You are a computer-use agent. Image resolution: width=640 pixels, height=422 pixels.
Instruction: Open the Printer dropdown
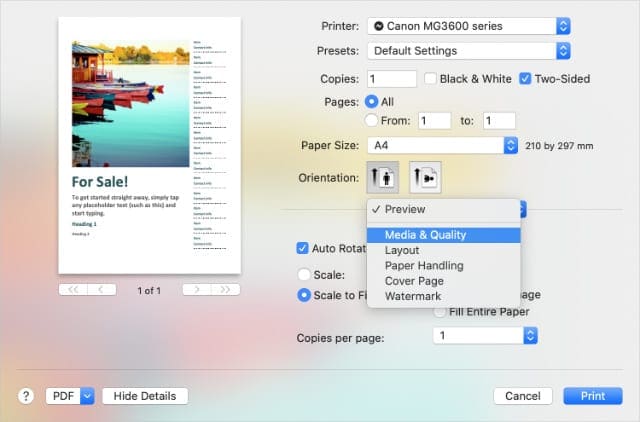[x=468, y=25]
